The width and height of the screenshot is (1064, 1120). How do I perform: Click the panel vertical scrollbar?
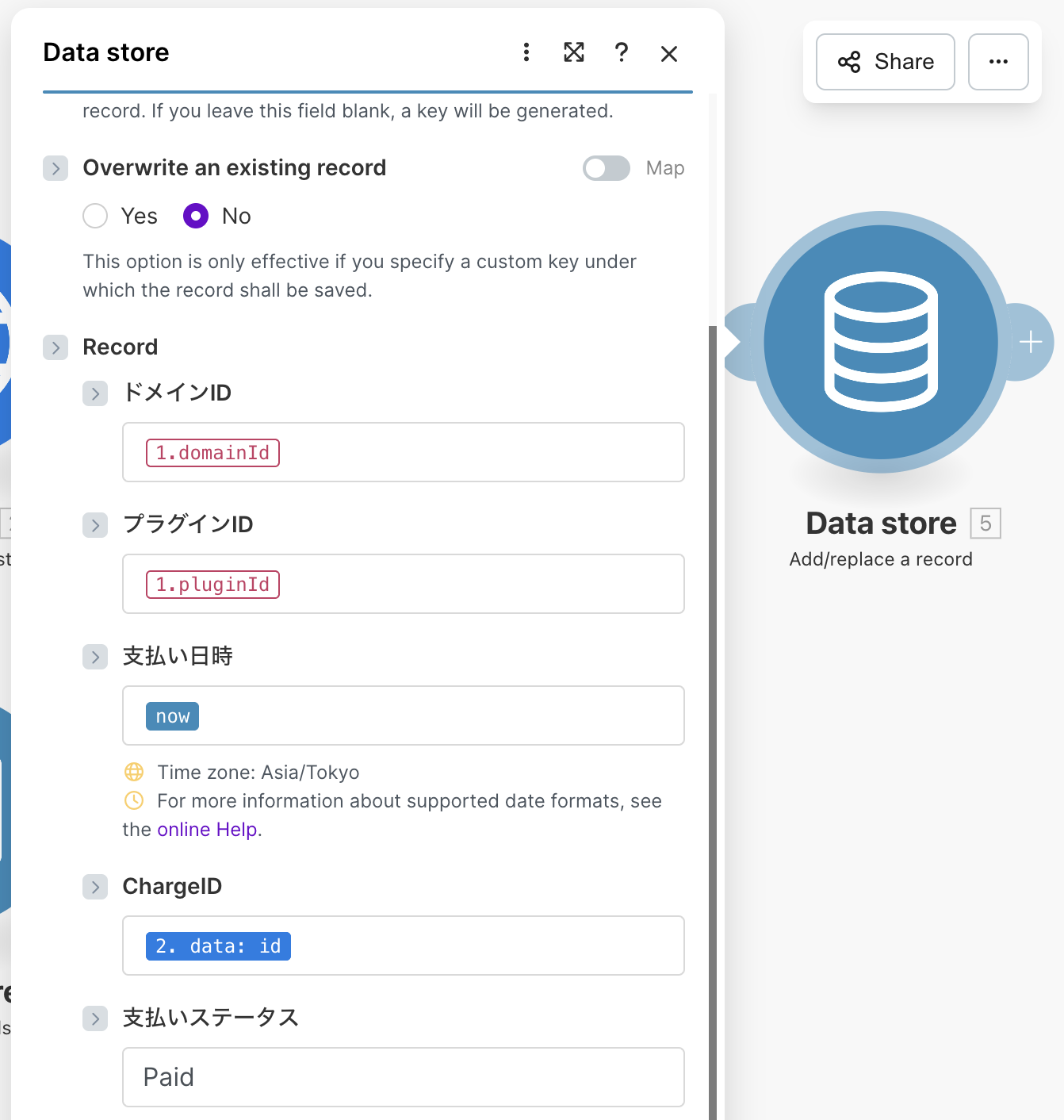tap(713, 722)
